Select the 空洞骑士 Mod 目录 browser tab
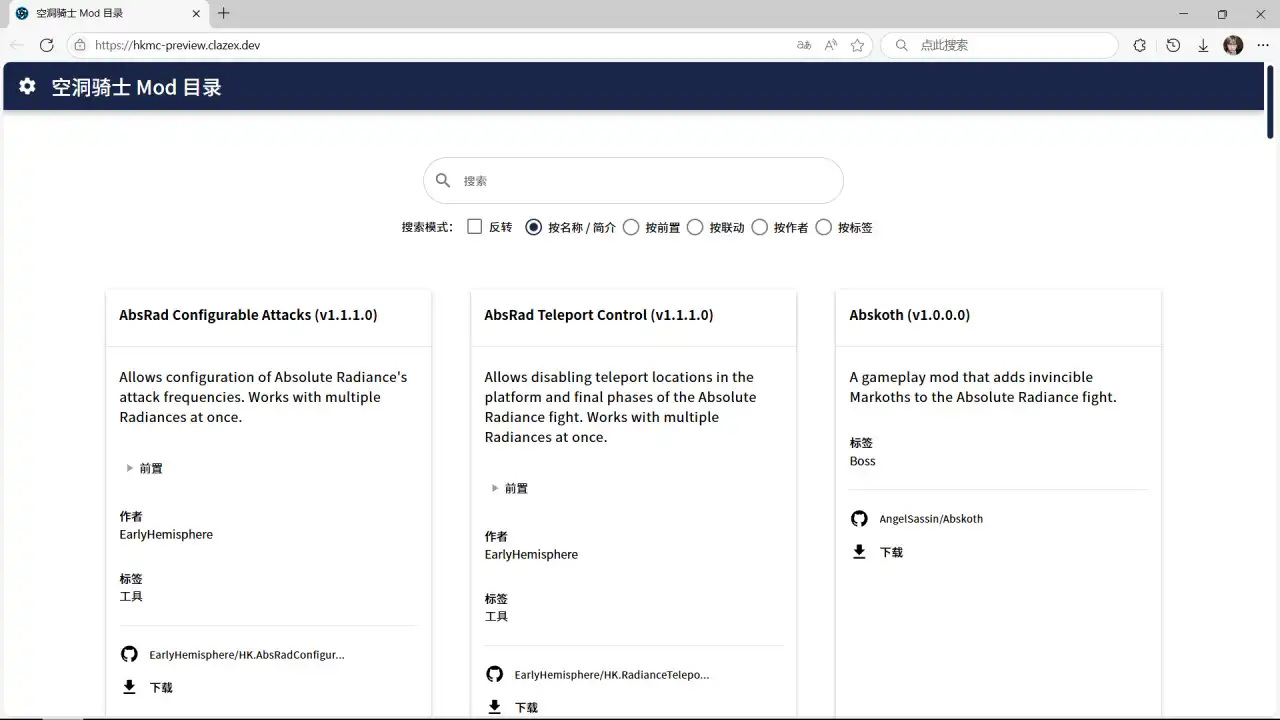The width and height of the screenshot is (1280, 720). pos(100,14)
